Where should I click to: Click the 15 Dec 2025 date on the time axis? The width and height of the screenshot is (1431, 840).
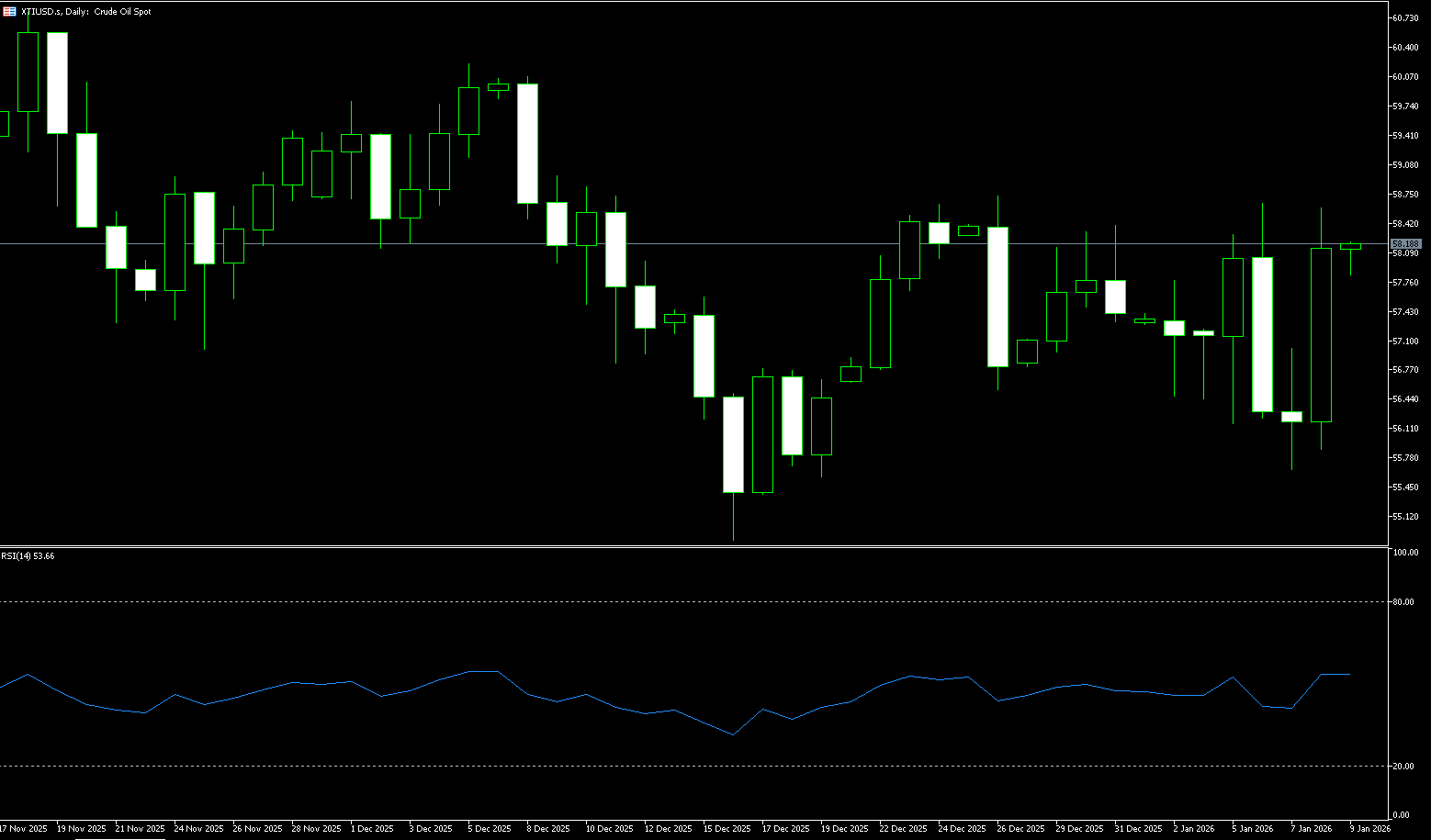tap(726, 829)
